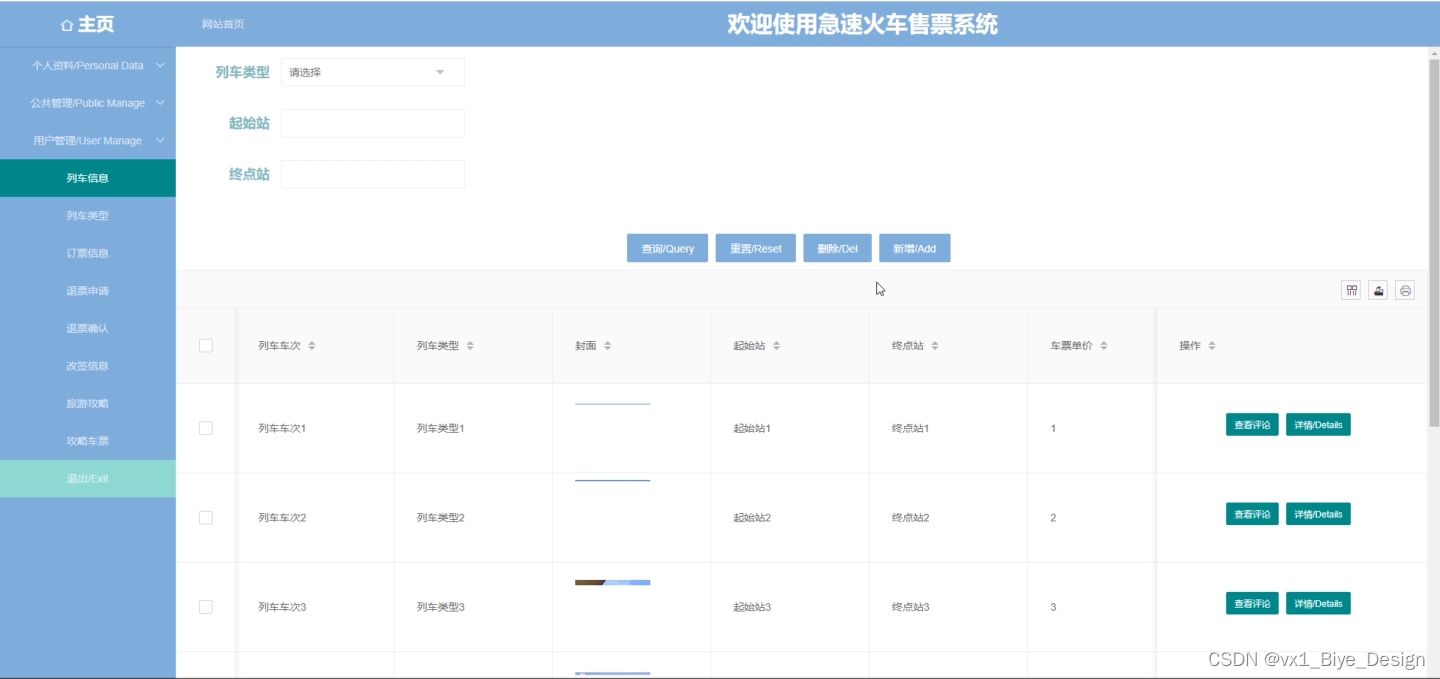Viewport: 1440px width, 679px height.
Task: Open 订票信息 sidebar item
Action: pos(88,253)
